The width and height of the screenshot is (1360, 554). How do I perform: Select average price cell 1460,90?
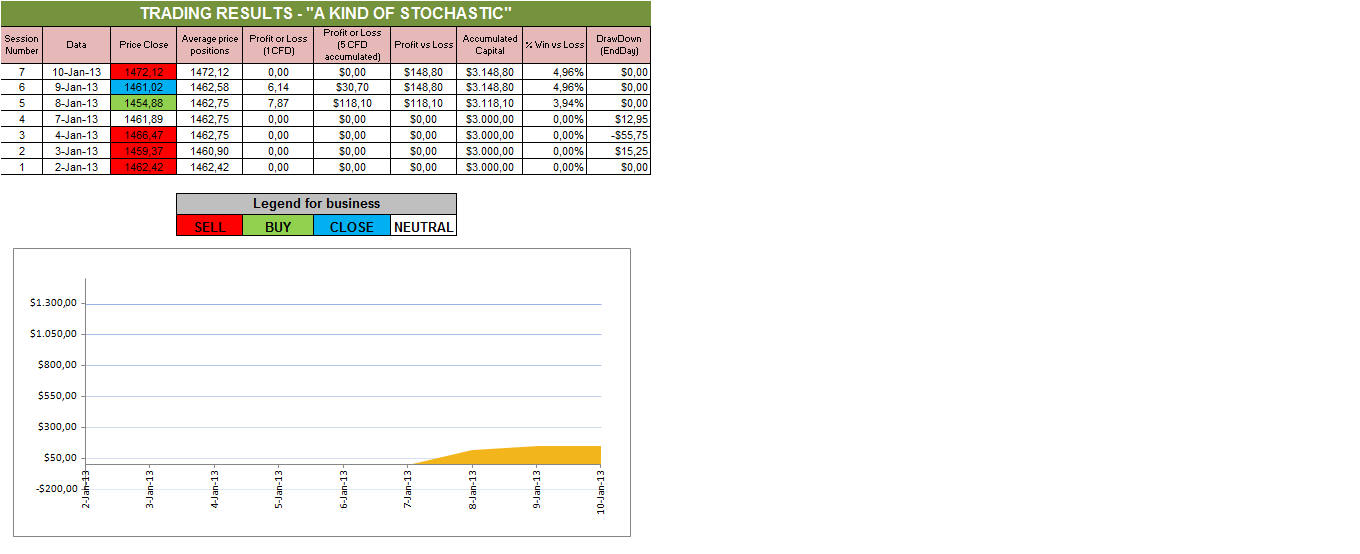(210, 151)
